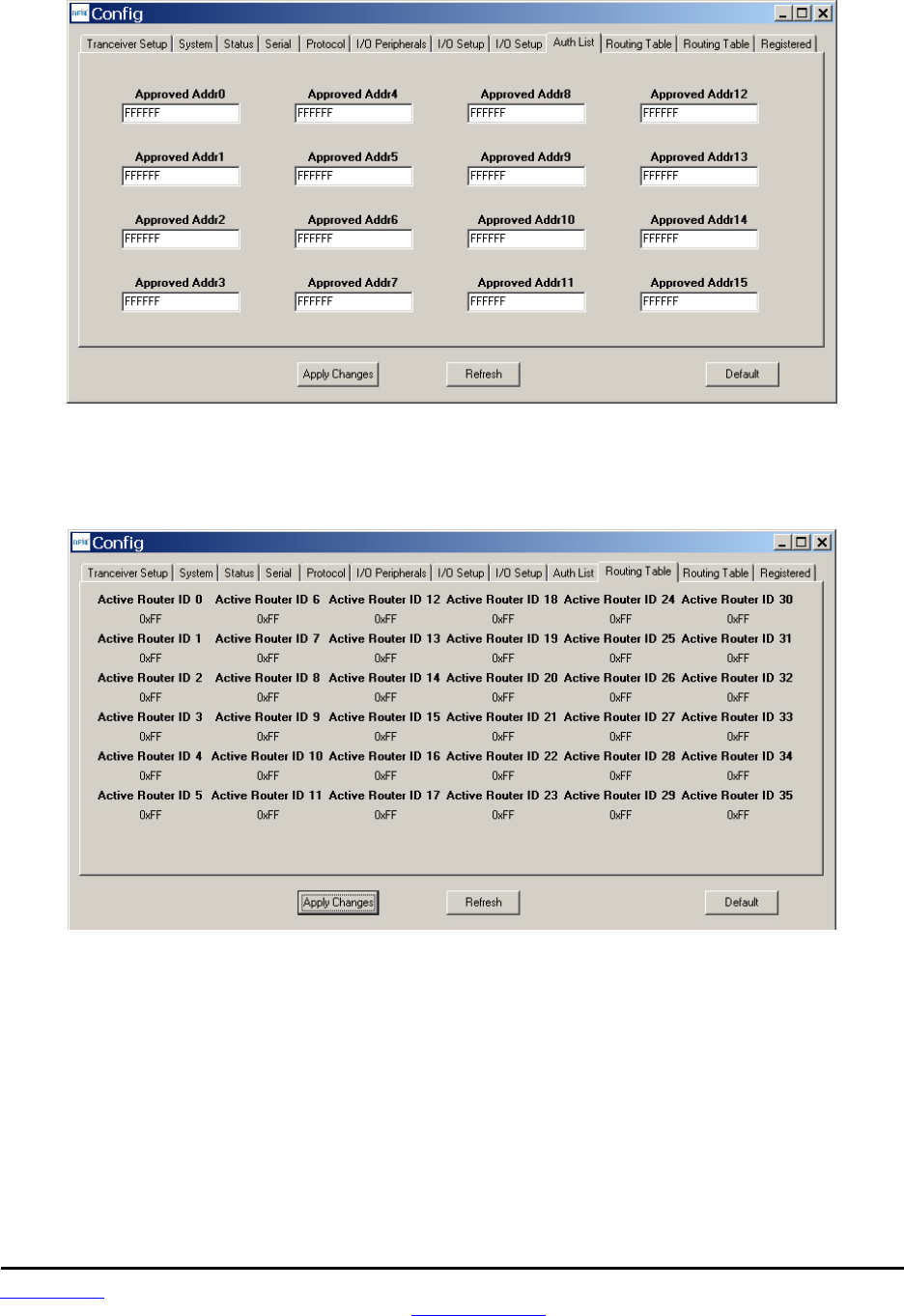
Task: Click Refresh in Routing Table window
Action: point(484,903)
